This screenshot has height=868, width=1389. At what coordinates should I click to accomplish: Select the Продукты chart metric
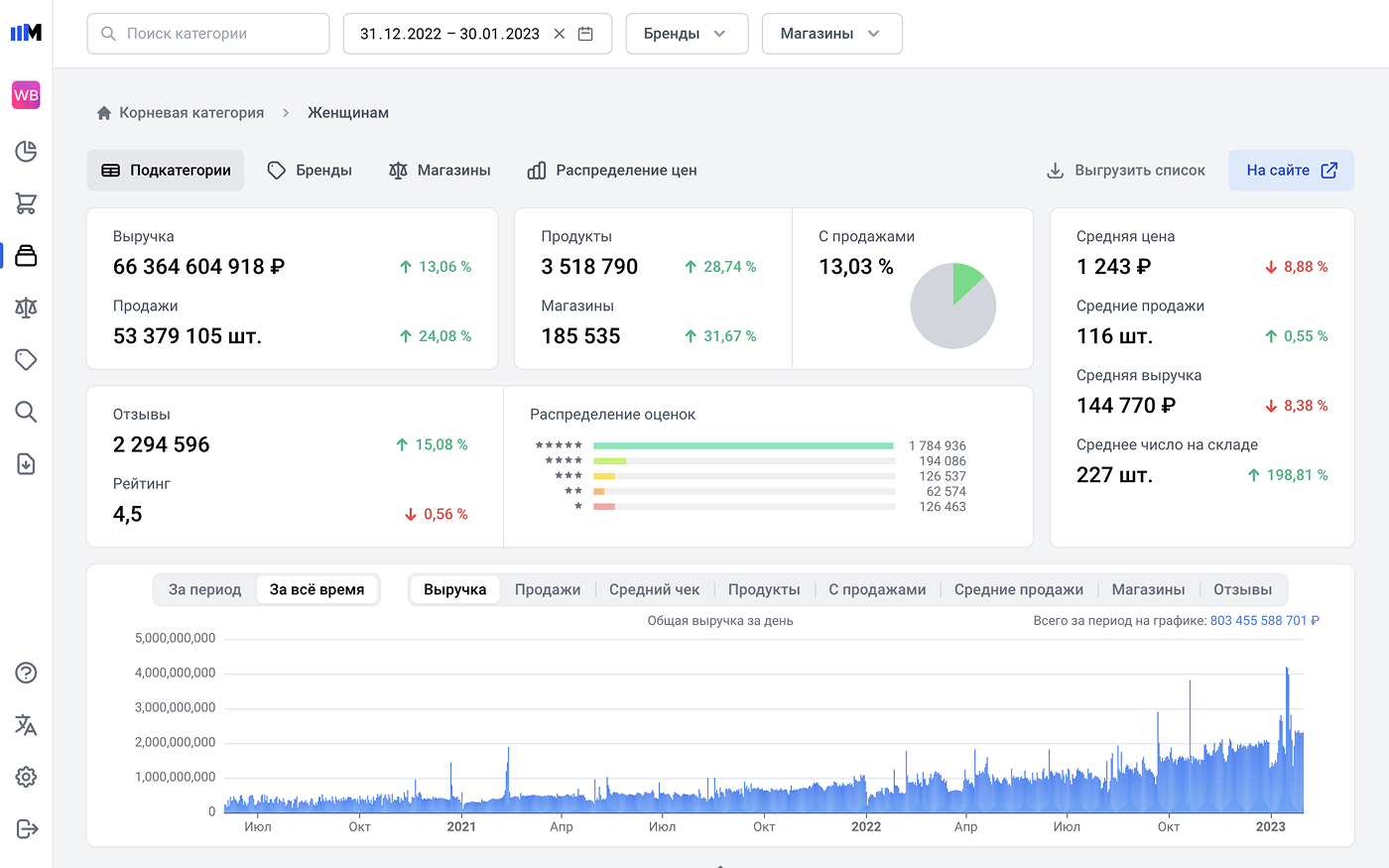pos(764,589)
